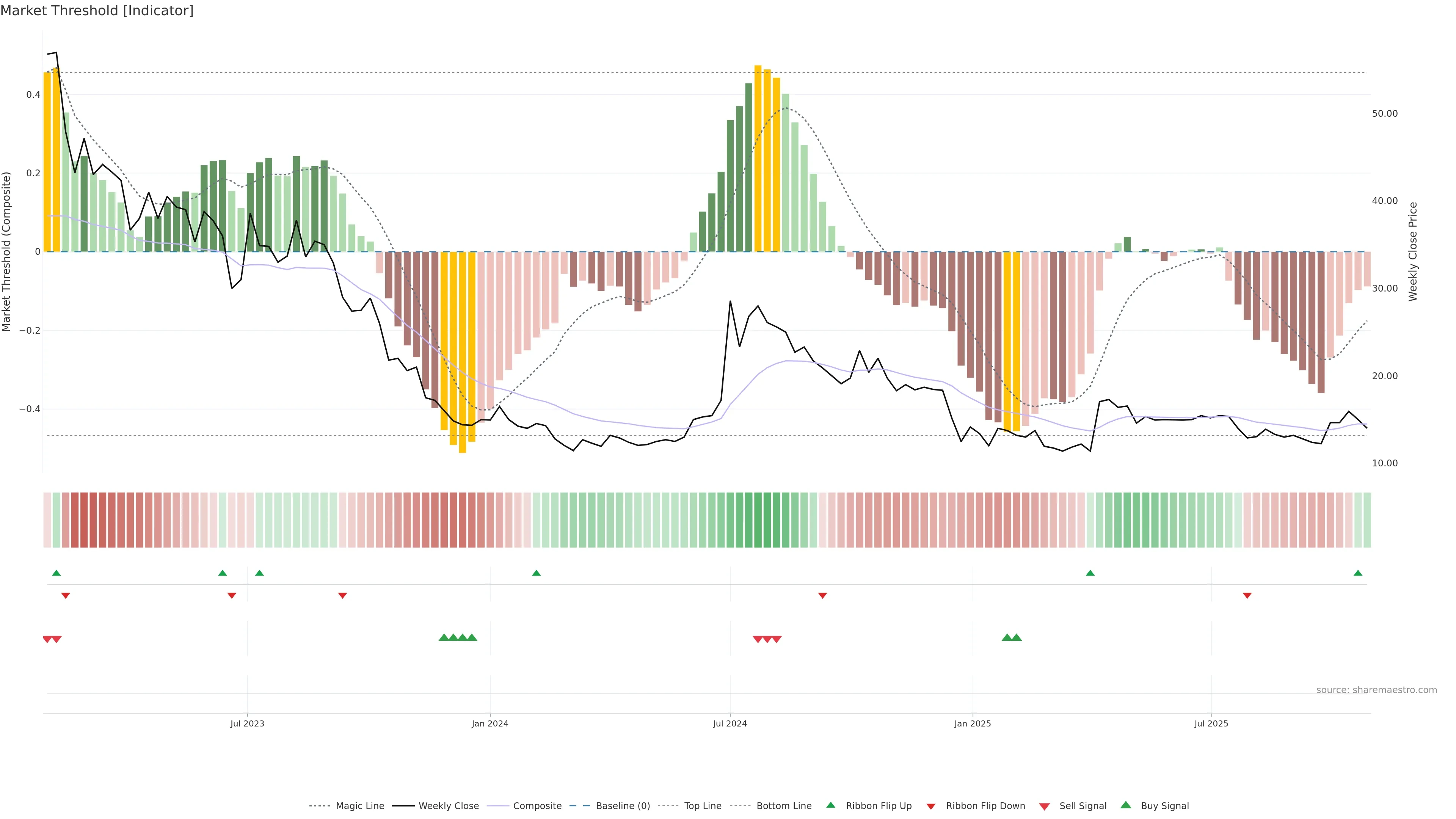Image resolution: width=1456 pixels, height=819 pixels.
Task: Toggle the Weekly Close legend item
Action: [x=448, y=806]
